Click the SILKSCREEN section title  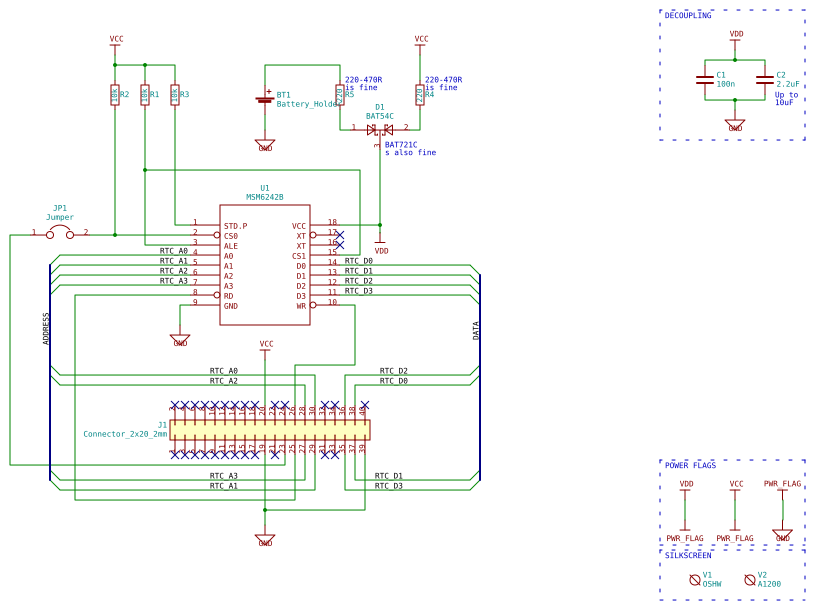tap(688, 556)
